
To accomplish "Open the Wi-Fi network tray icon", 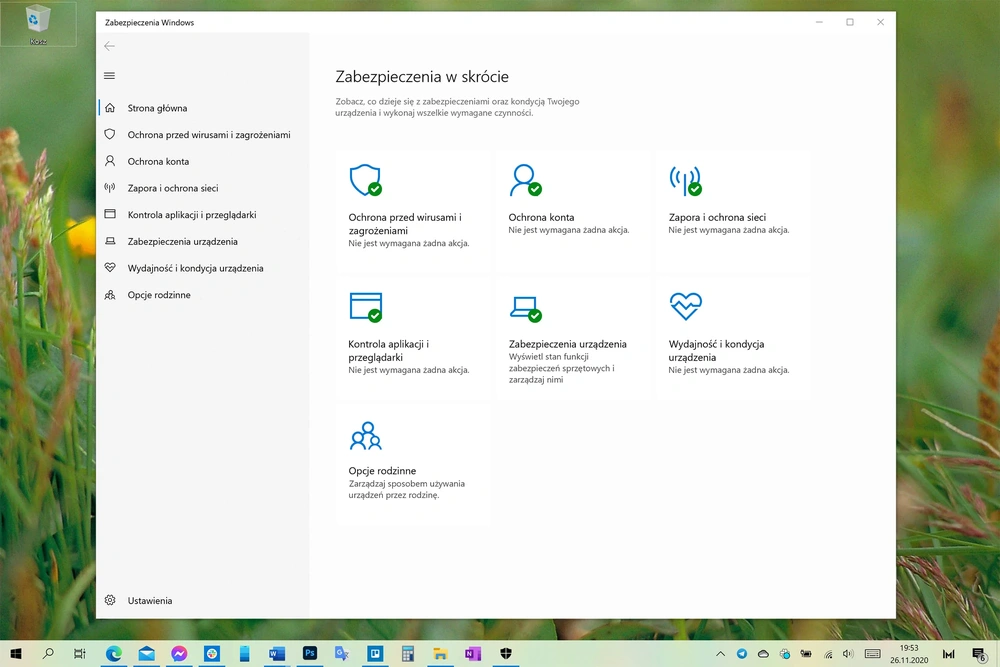I will pos(828,654).
